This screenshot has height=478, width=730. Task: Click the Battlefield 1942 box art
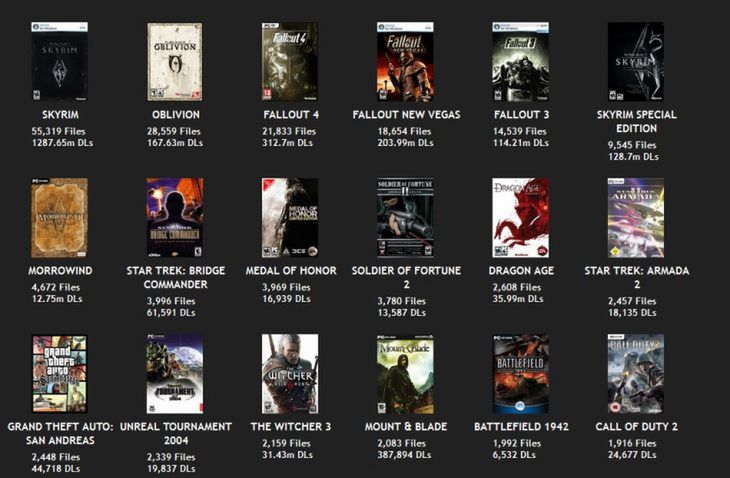(x=520, y=374)
